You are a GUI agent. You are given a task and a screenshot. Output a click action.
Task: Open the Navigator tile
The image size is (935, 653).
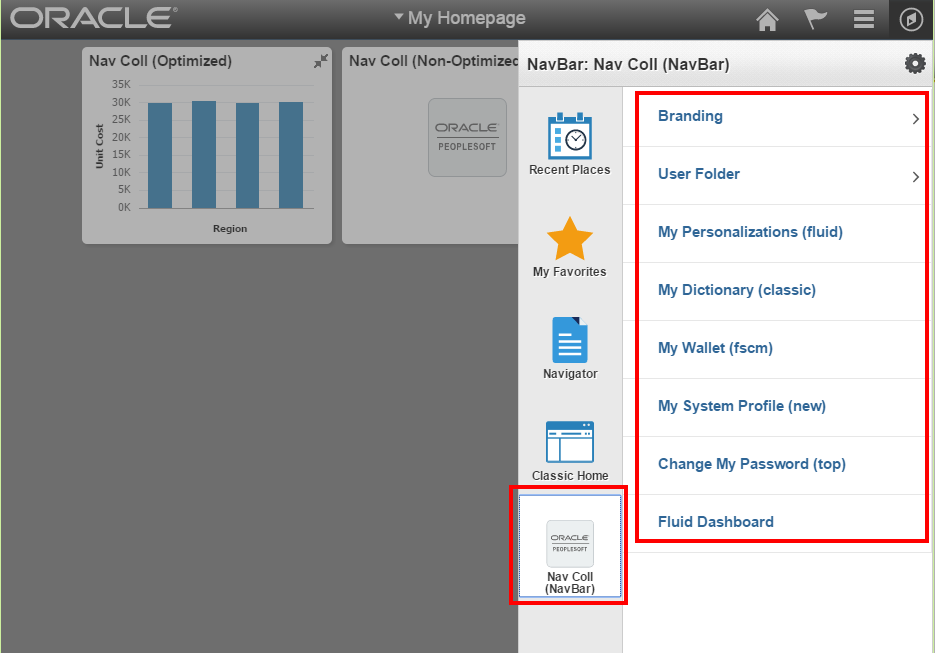(569, 348)
